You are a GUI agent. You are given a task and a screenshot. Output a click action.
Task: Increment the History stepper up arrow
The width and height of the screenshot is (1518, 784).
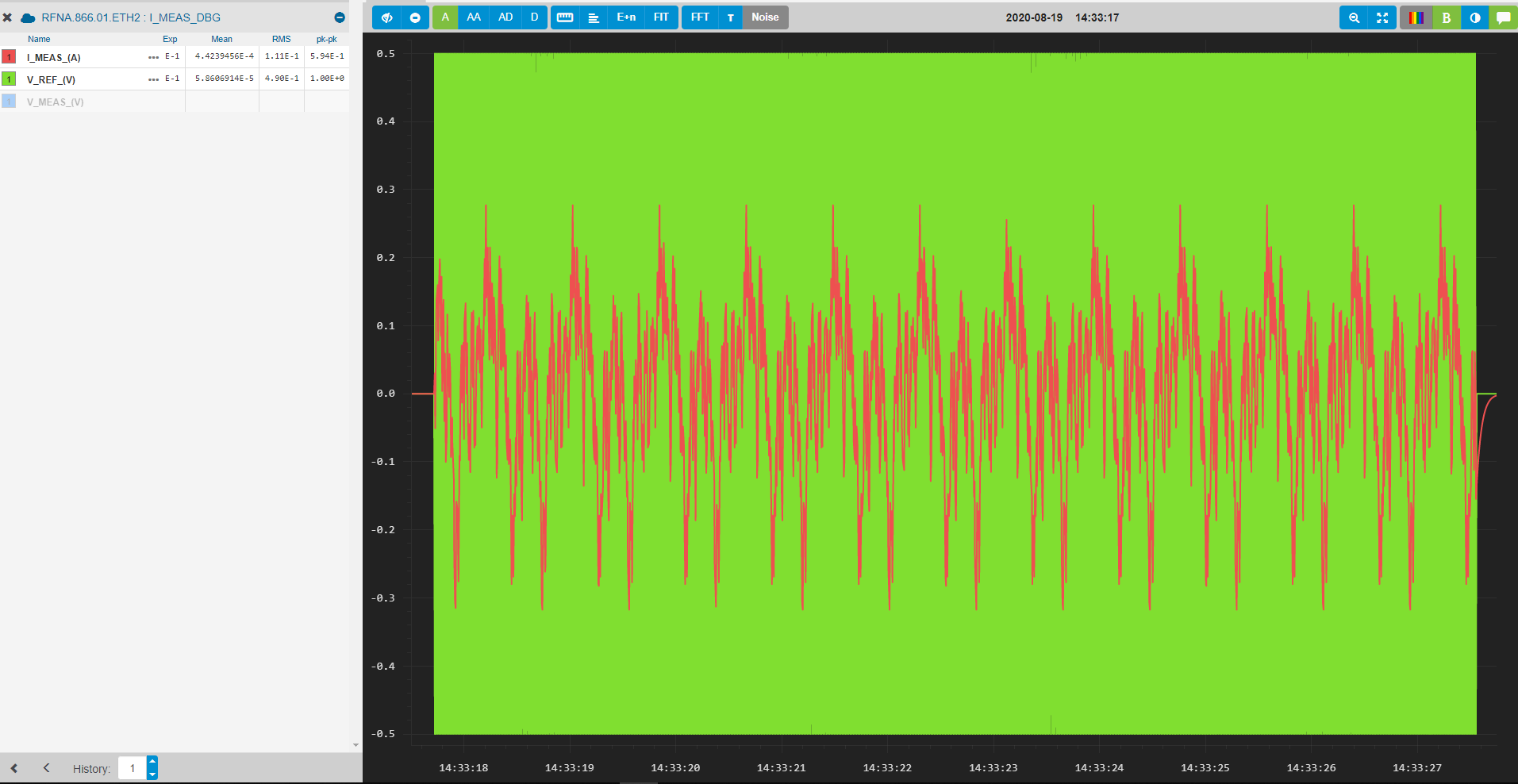[152, 762]
